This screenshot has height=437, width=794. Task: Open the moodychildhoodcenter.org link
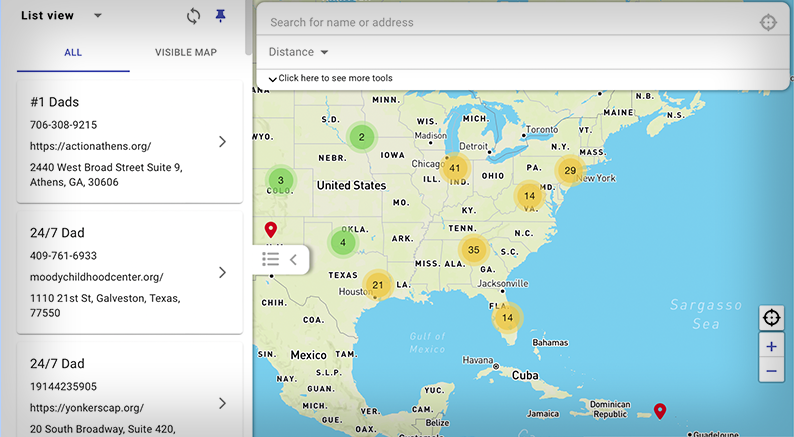click(x=96, y=277)
